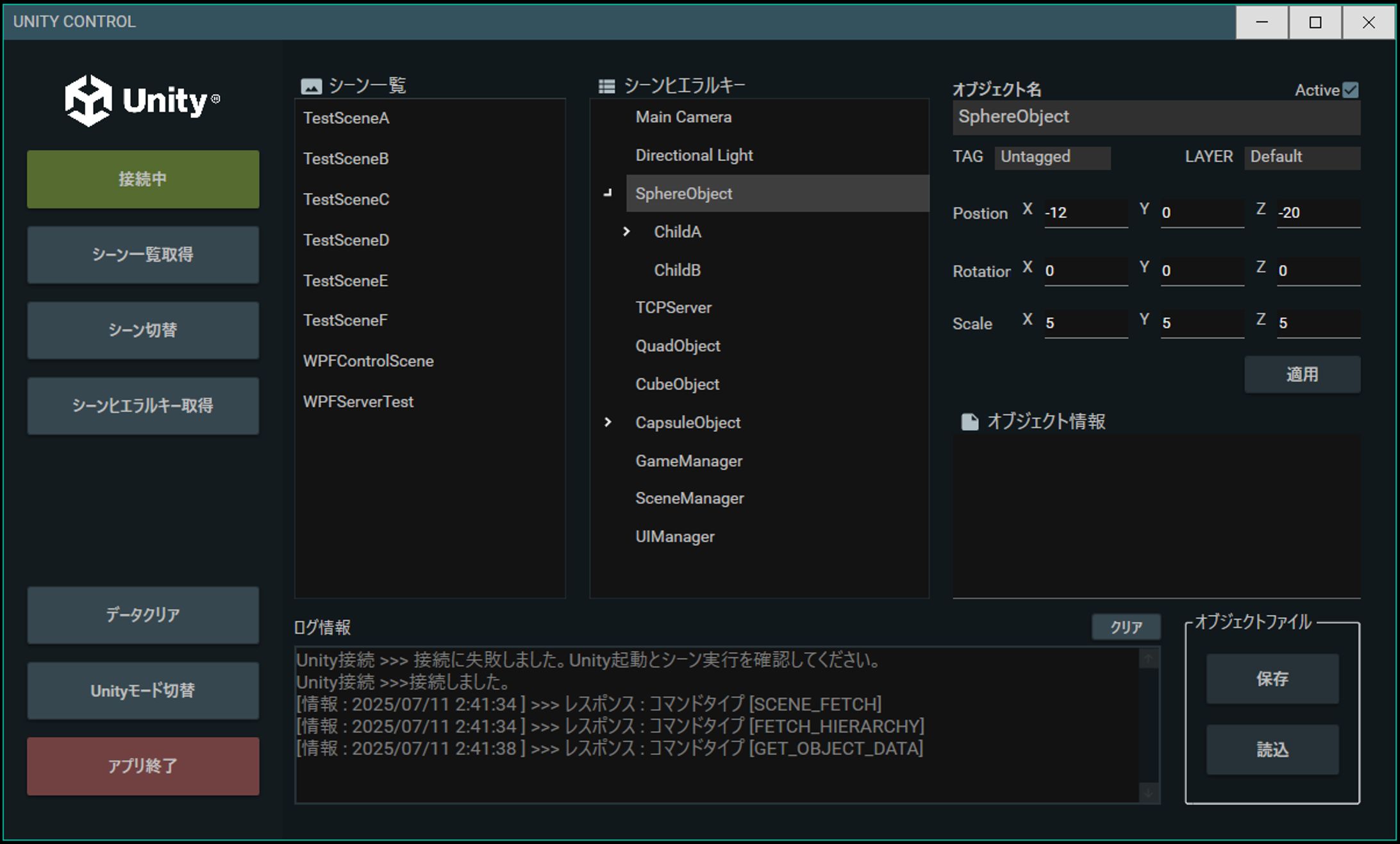Image resolution: width=1400 pixels, height=844 pixels.
Task: Expand the ChildA tree node
Action: [626, 232]
